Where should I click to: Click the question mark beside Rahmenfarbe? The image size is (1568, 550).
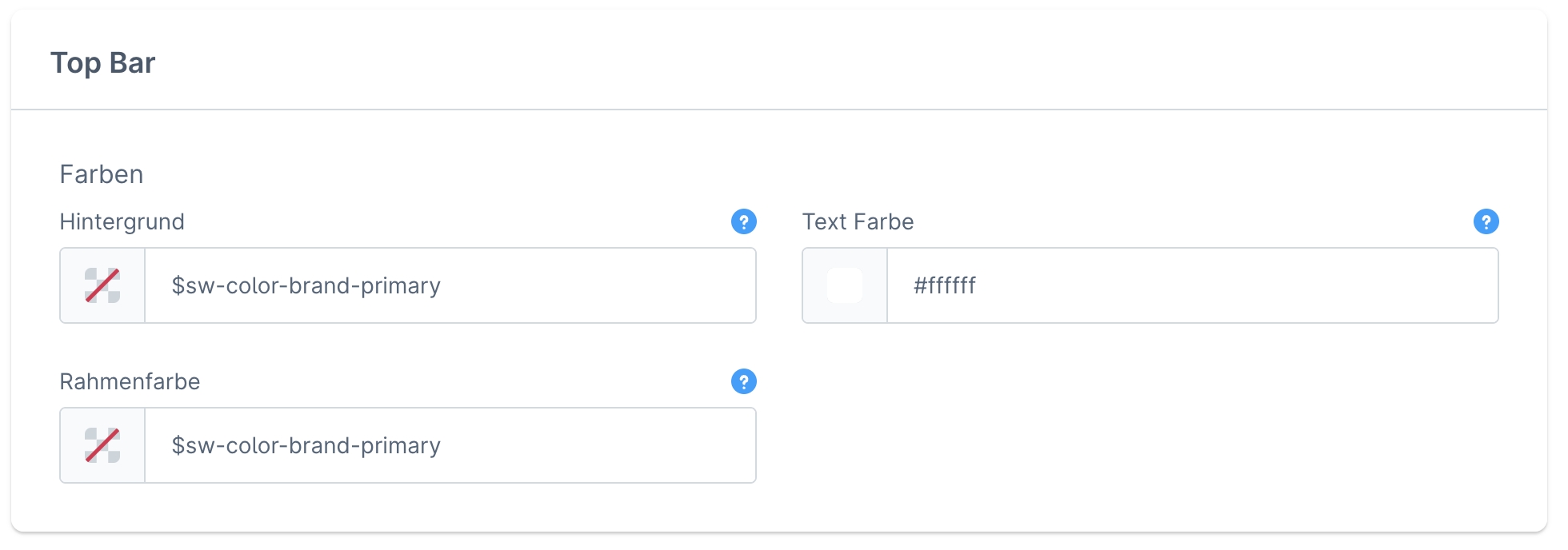744,381
